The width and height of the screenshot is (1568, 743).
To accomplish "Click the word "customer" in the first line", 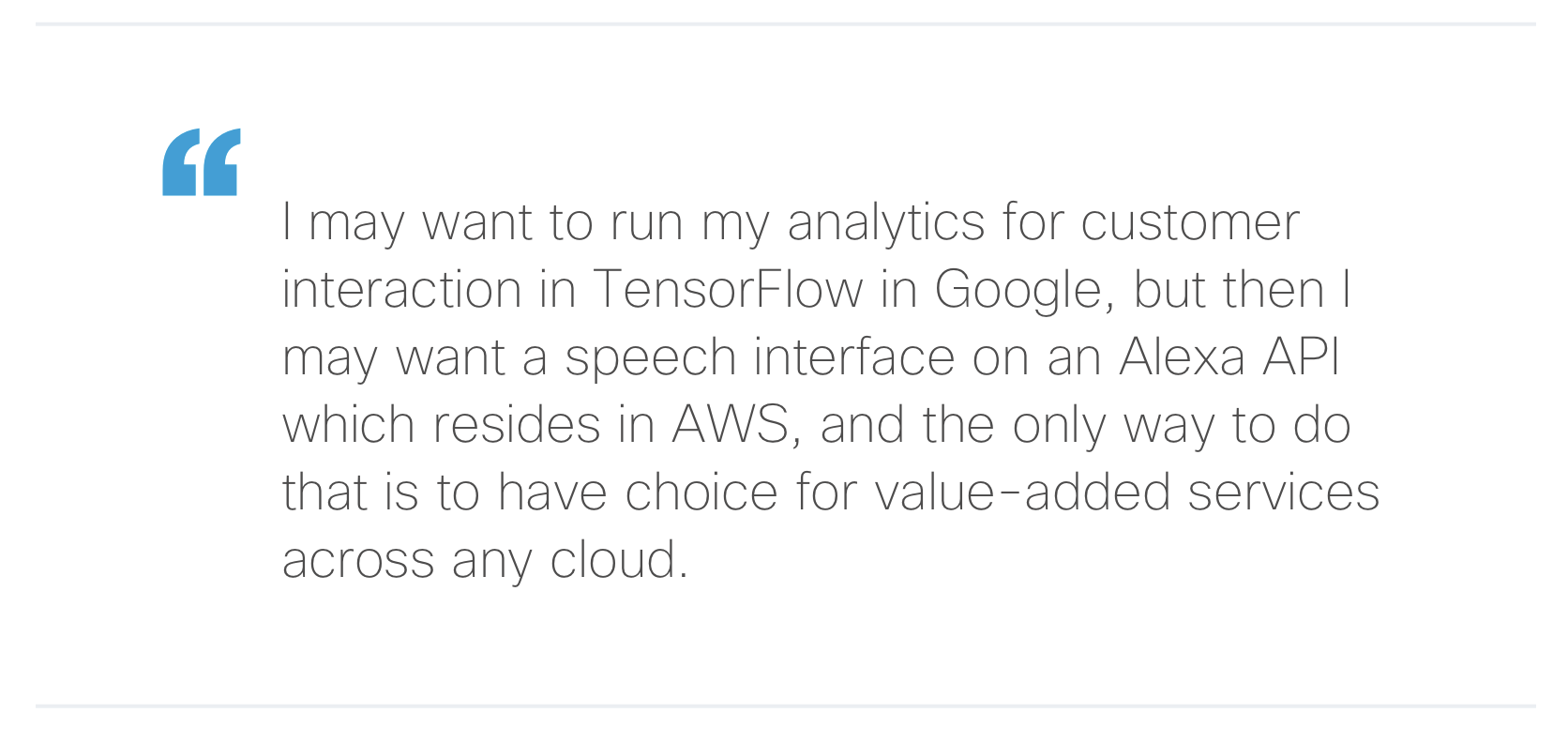I will point(1190,224).
